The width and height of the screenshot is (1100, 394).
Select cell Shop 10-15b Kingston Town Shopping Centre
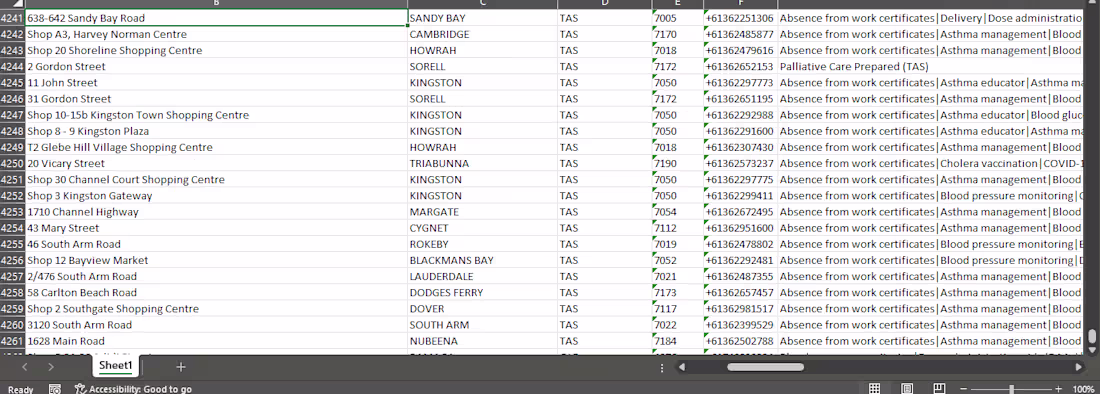(216, 115)
